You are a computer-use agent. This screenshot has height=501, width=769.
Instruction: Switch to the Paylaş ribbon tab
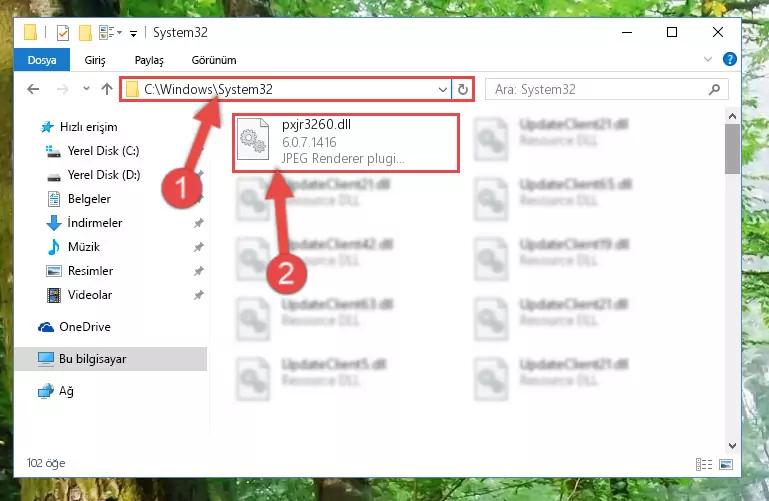pyautogui.click(x=149, y=60)
